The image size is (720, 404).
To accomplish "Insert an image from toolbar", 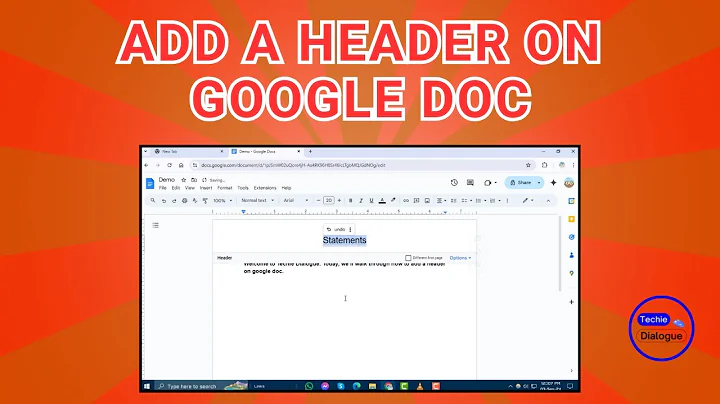I will pos(427,201).
